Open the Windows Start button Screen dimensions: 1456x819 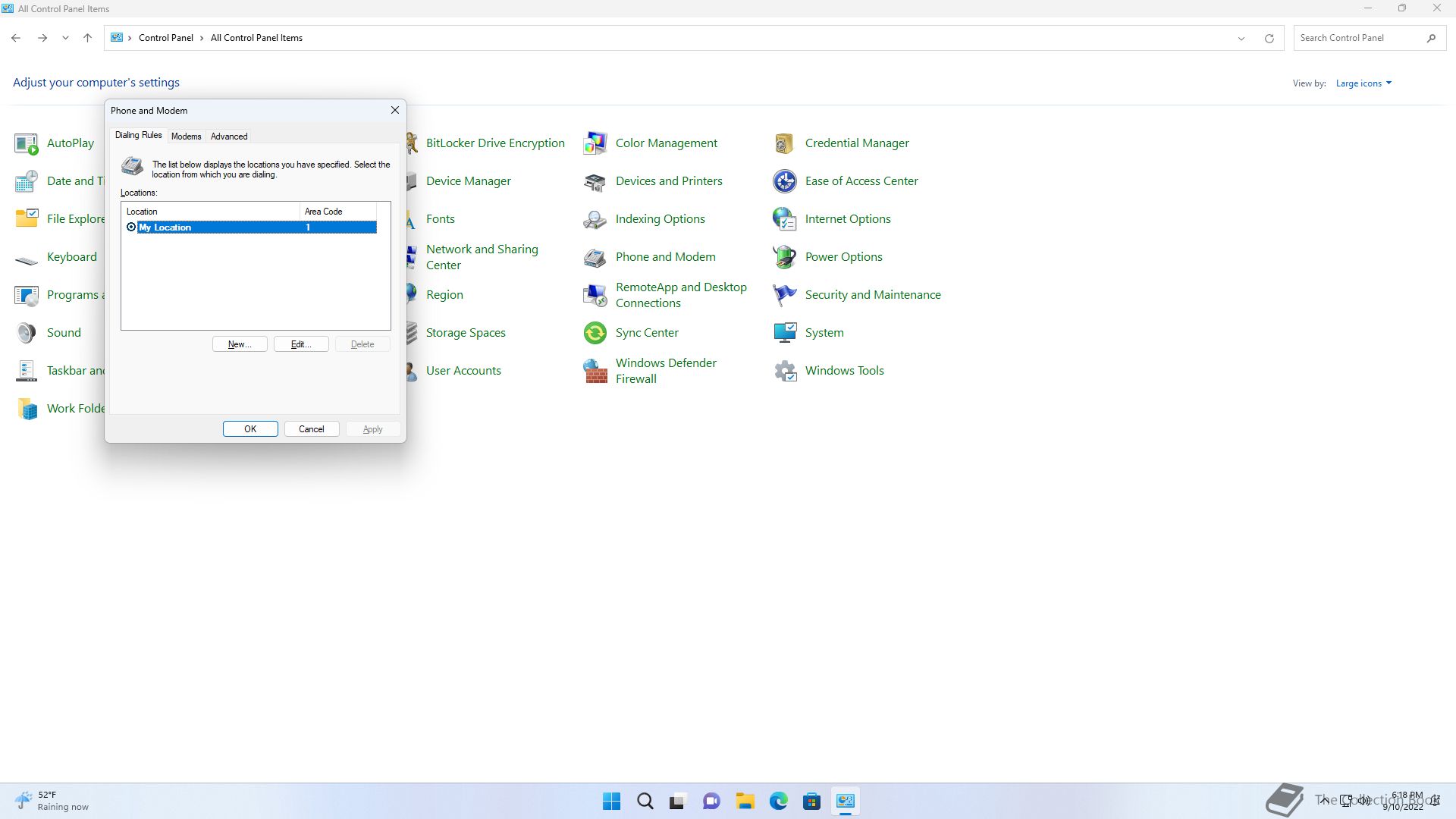point(611,802)
